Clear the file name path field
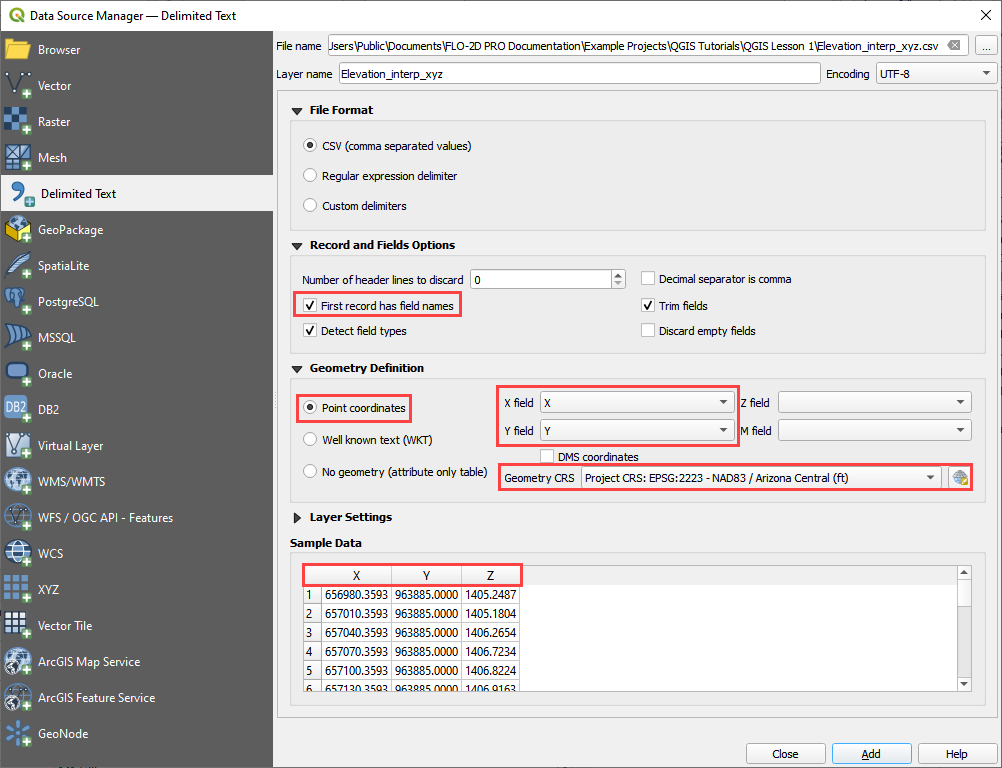The image size is (1002, 768). click(955, 46)
